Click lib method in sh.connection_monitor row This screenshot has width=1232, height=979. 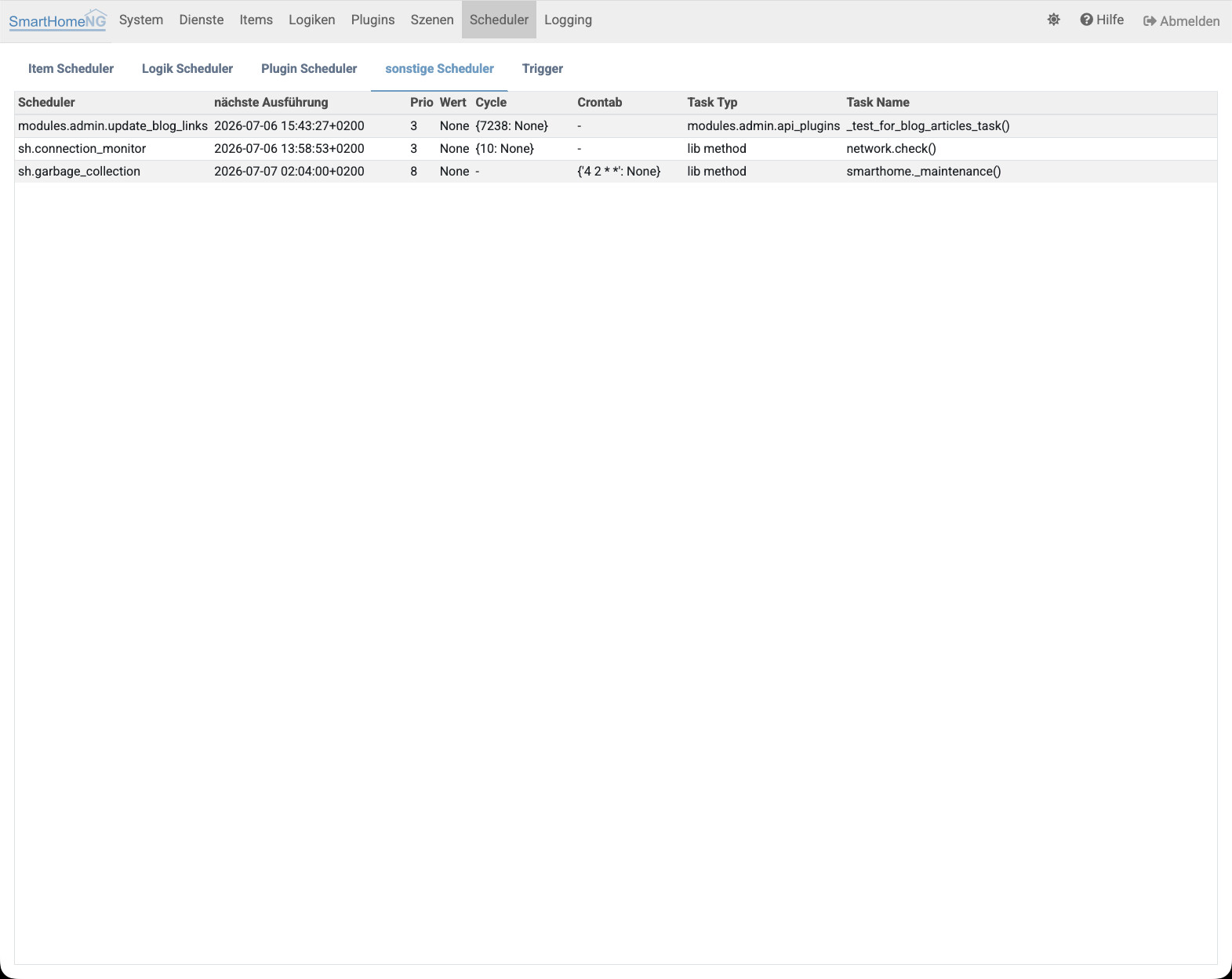coord(717,148)
